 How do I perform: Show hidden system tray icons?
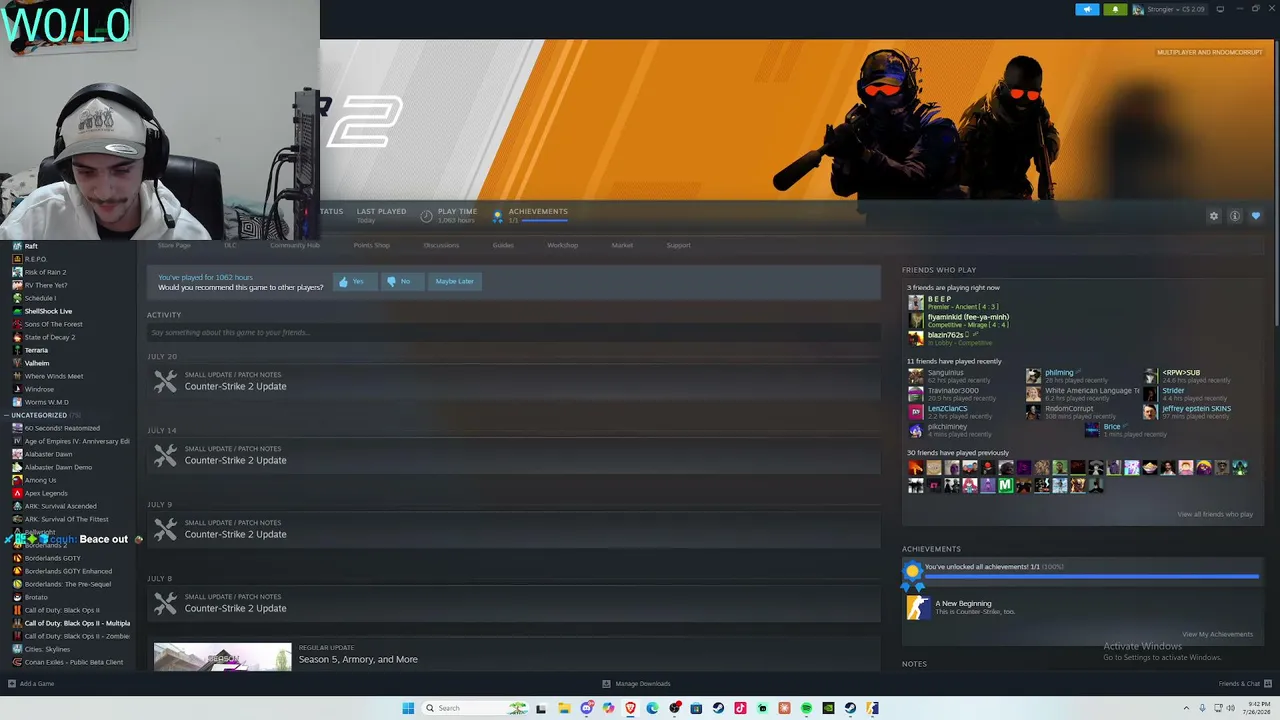pyautogui.click(x=1187, y=708)
